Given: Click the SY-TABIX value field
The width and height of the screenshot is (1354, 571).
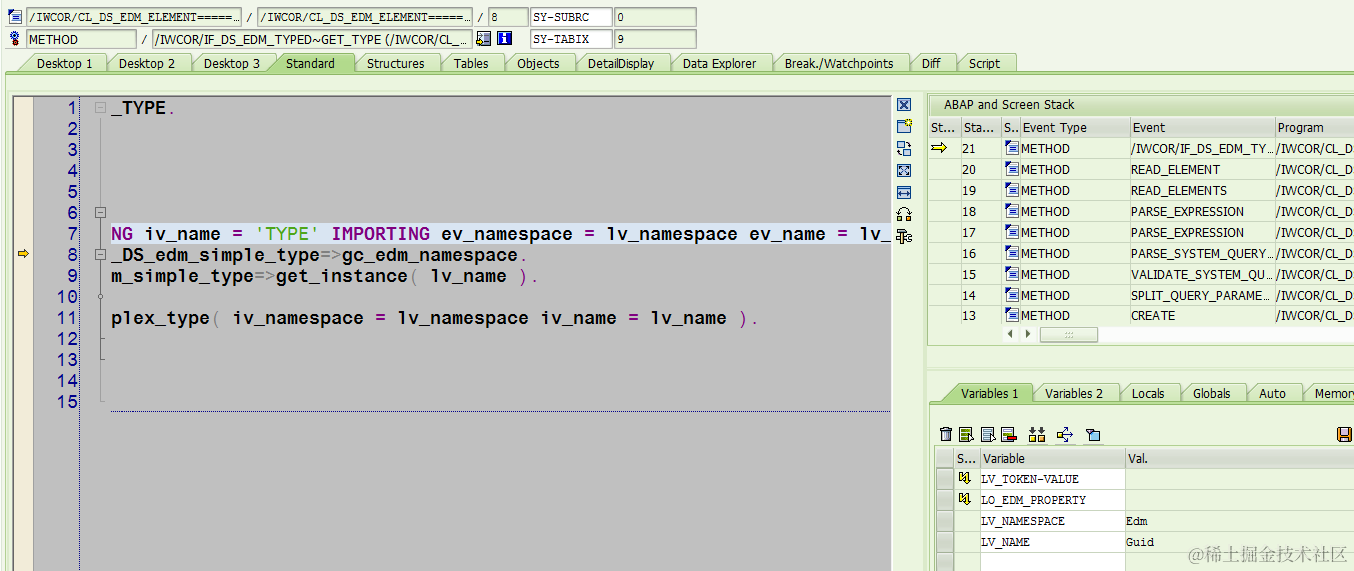Looking at the screenshot, I should (x=655, y=39).
